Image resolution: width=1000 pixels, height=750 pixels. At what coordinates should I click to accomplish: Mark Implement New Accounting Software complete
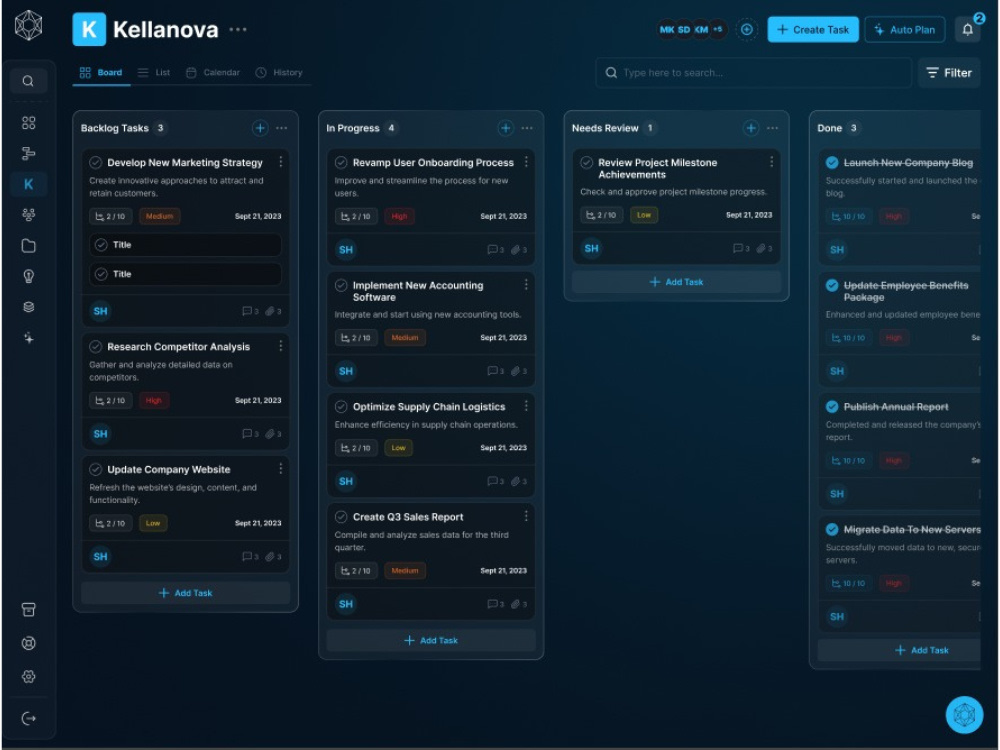coord(341,285)
